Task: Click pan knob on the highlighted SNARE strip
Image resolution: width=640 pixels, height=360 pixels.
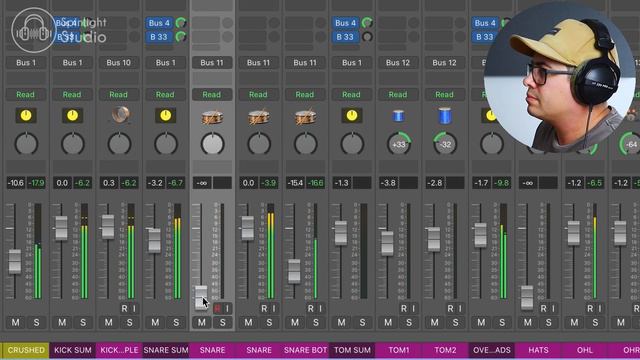Action: (212, 144)
